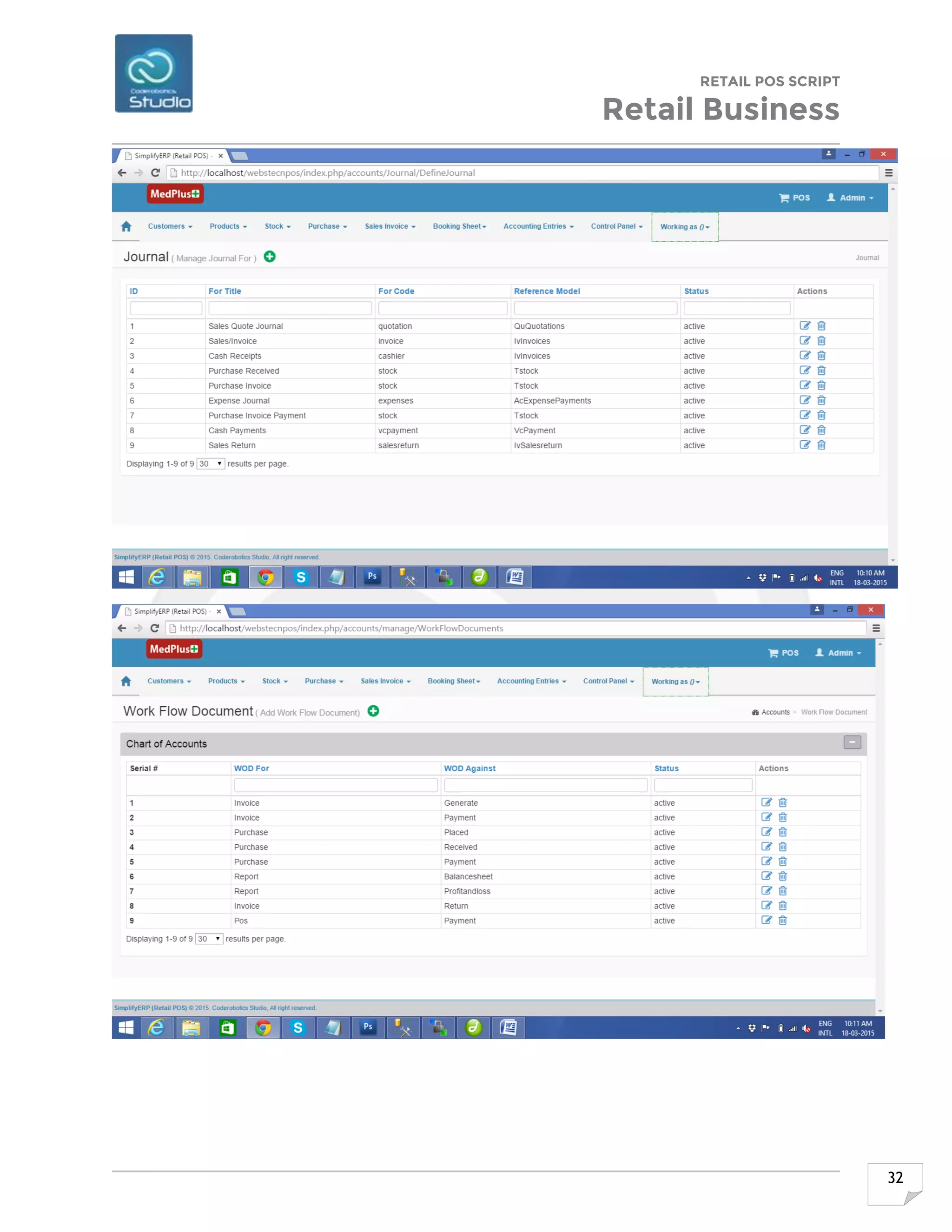Open Purchase menu in Journal window

327,226
